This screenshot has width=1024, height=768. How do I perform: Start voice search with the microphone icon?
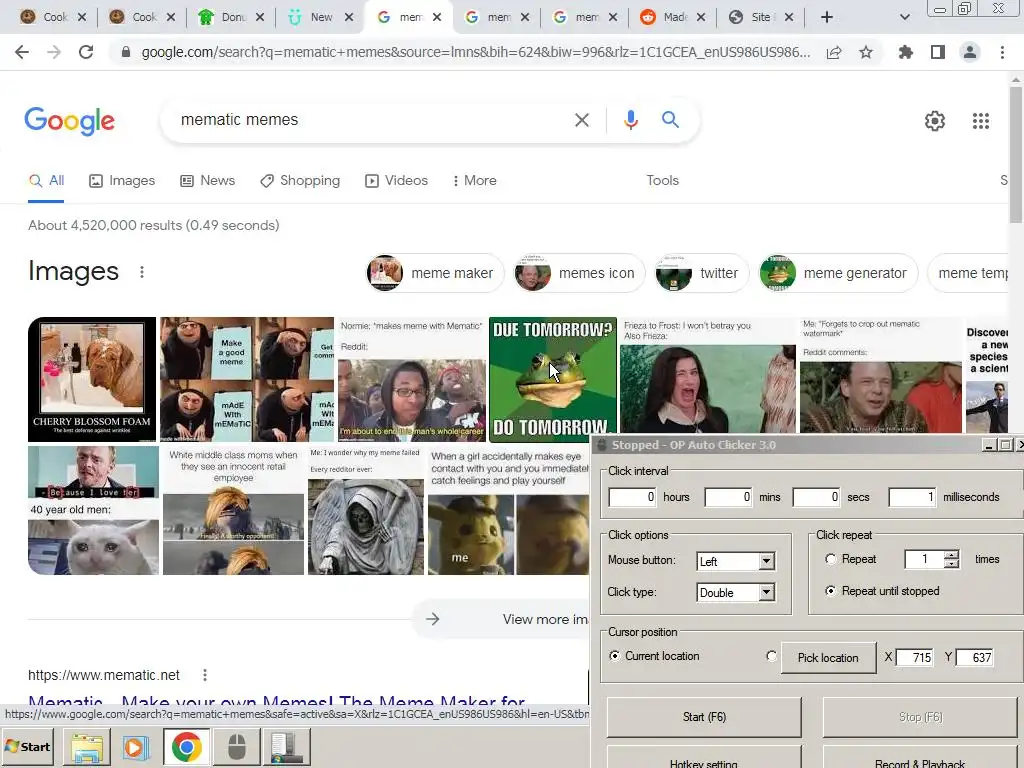[x=630, y=120]
